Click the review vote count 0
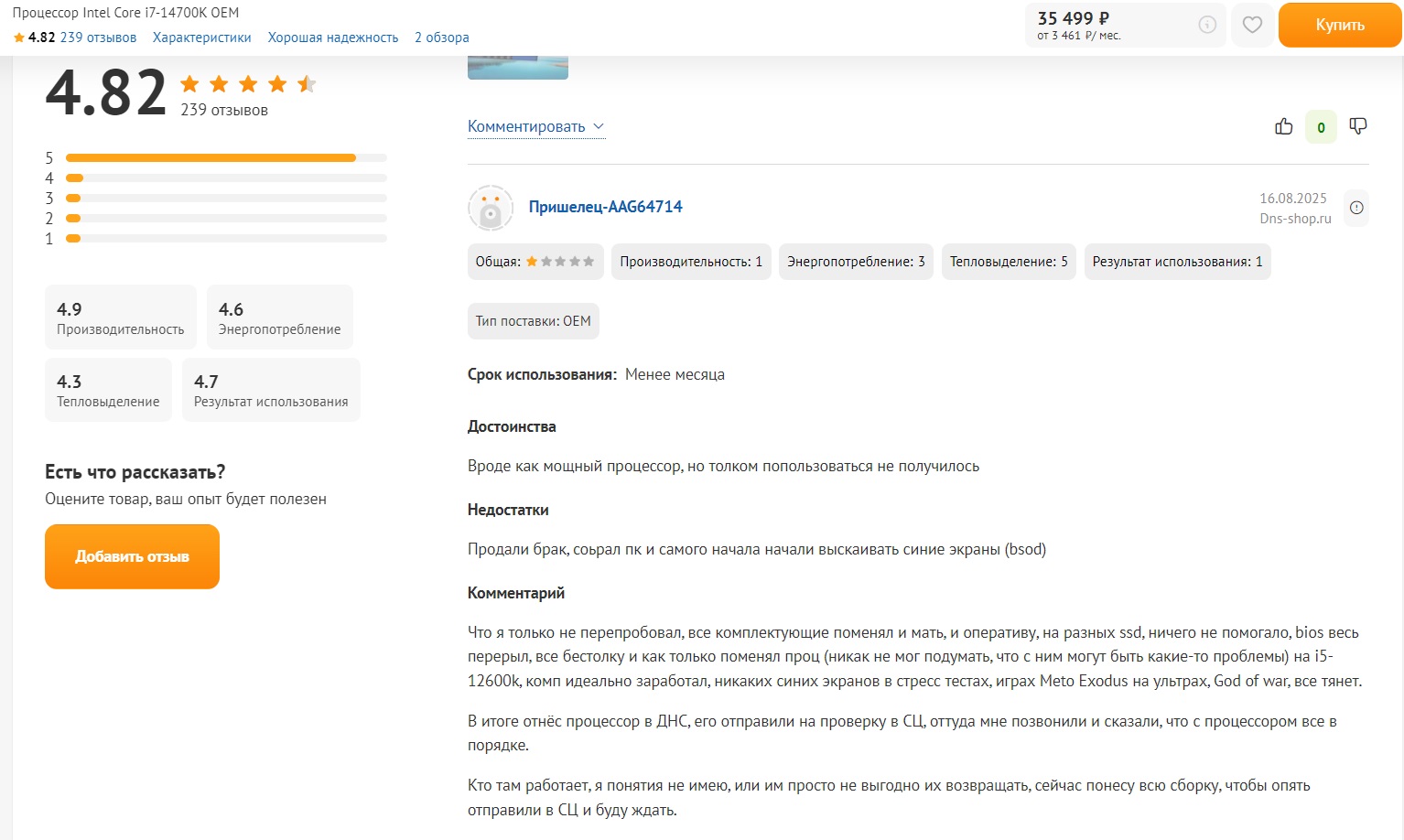 tap(1321, 127)
